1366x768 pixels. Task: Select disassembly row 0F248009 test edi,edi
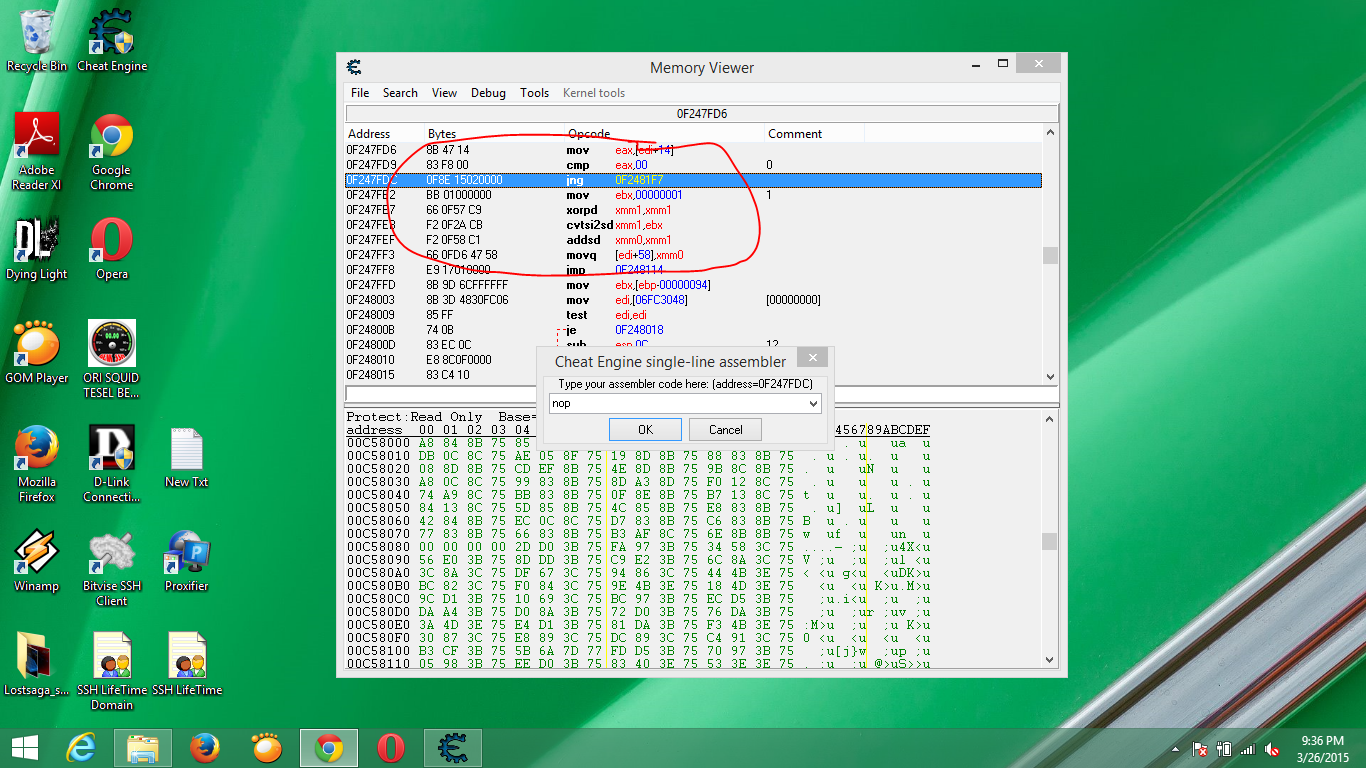[694, 315]
